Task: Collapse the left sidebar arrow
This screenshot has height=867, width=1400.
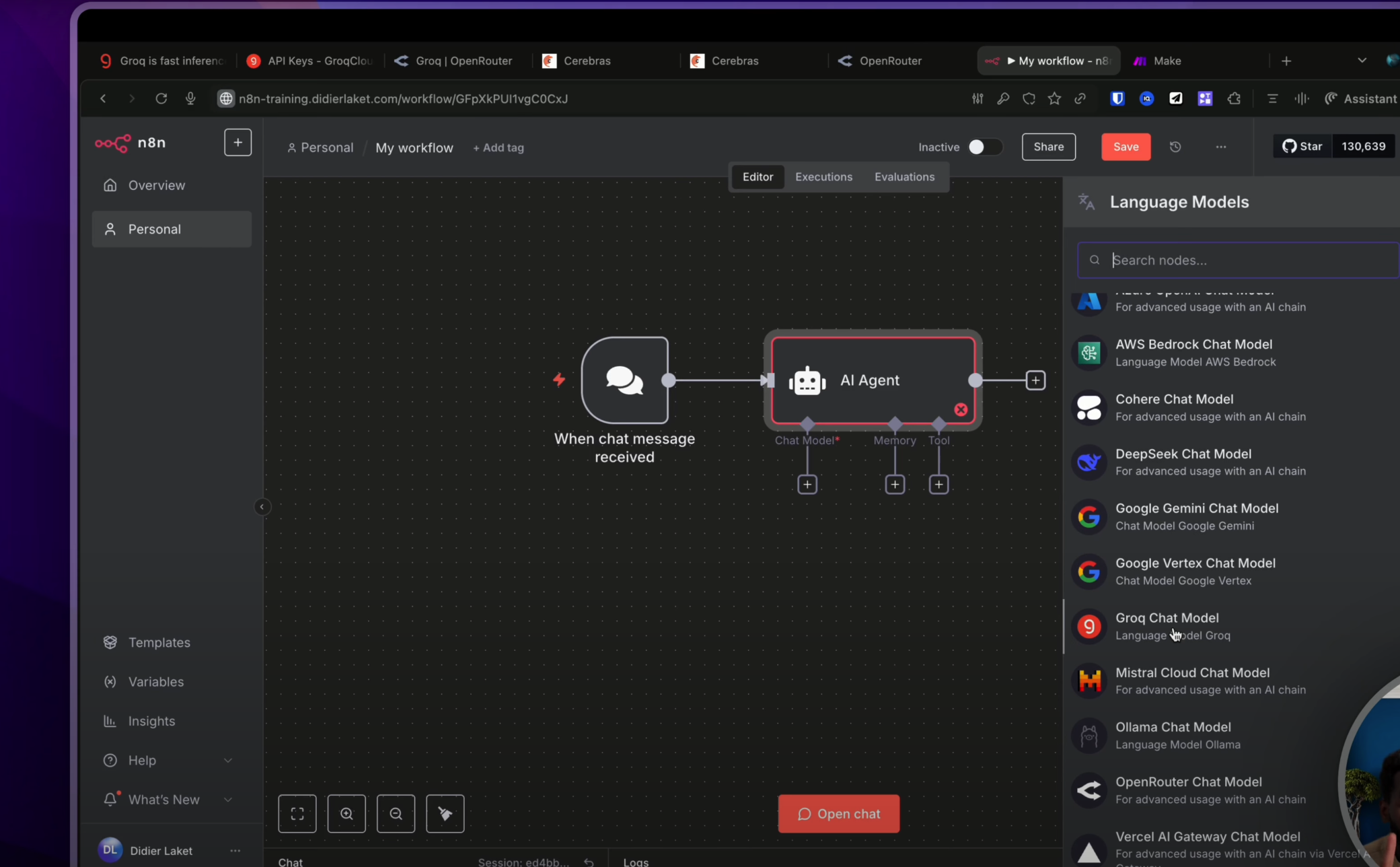Action: tap(262, 507)
